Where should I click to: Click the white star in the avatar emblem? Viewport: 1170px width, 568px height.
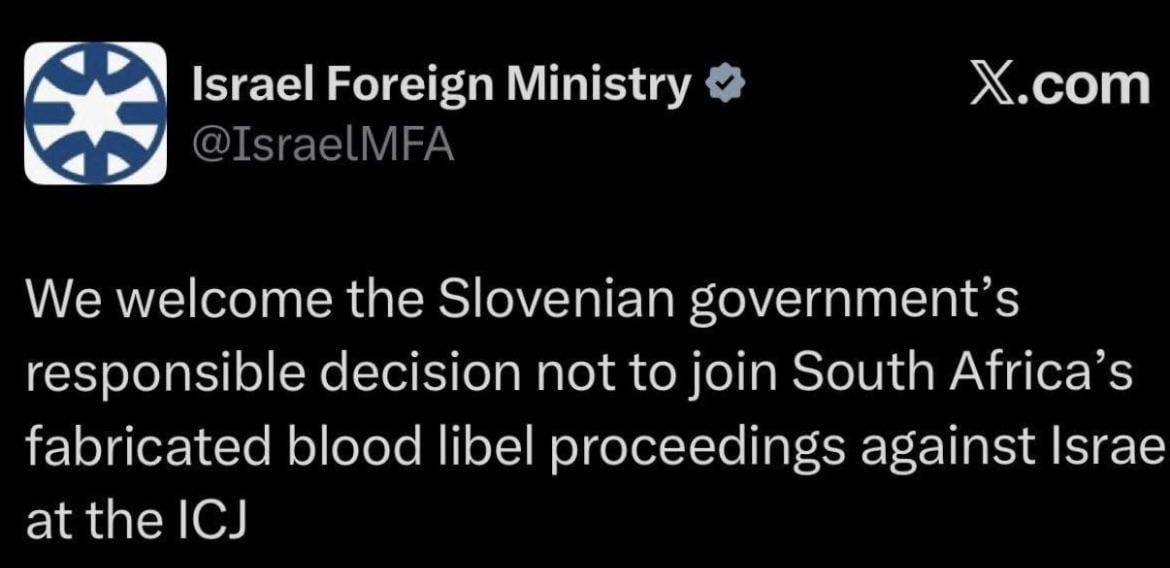point(95,113)
